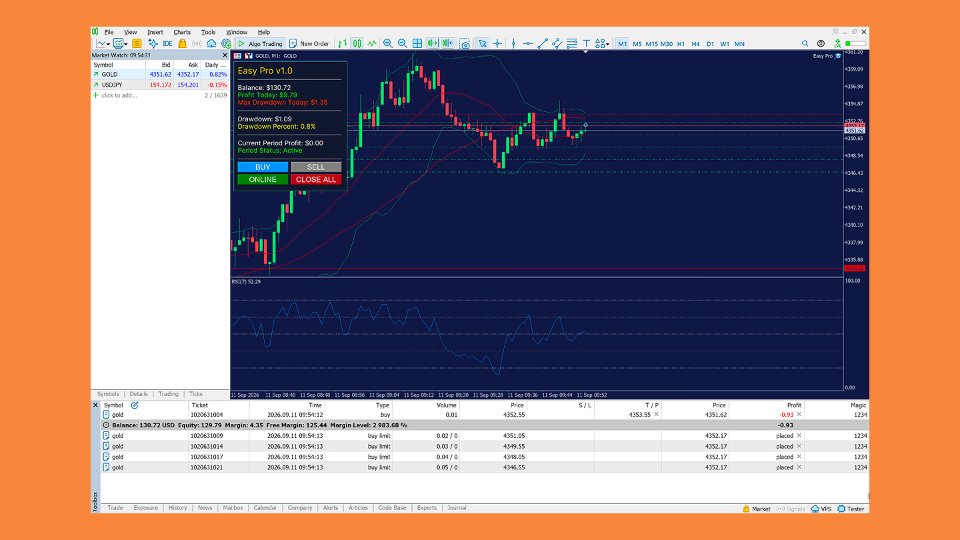Open the Tester link in status bar
Viewport: 960px width, 540px height.
[x=851, y=509]
